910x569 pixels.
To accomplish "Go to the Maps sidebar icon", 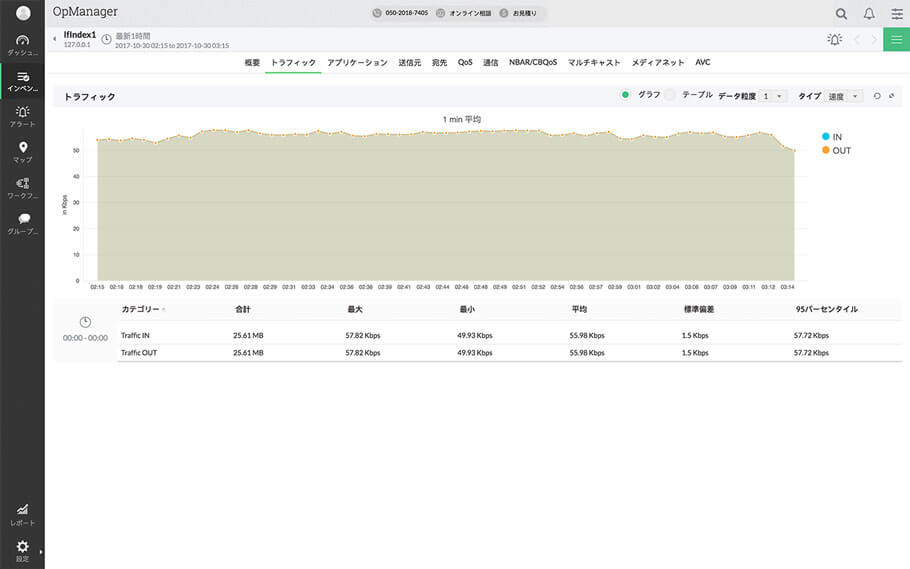I will (22, 152).
